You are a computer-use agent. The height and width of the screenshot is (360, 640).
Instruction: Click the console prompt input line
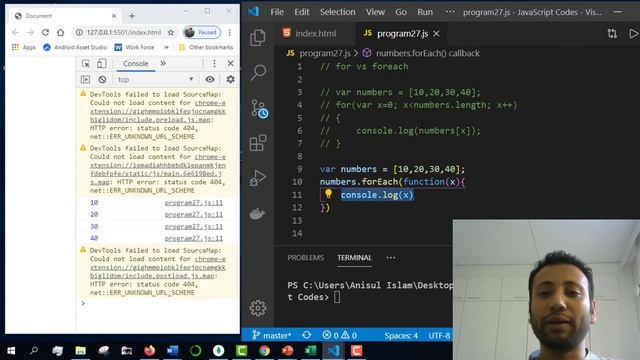158,303
